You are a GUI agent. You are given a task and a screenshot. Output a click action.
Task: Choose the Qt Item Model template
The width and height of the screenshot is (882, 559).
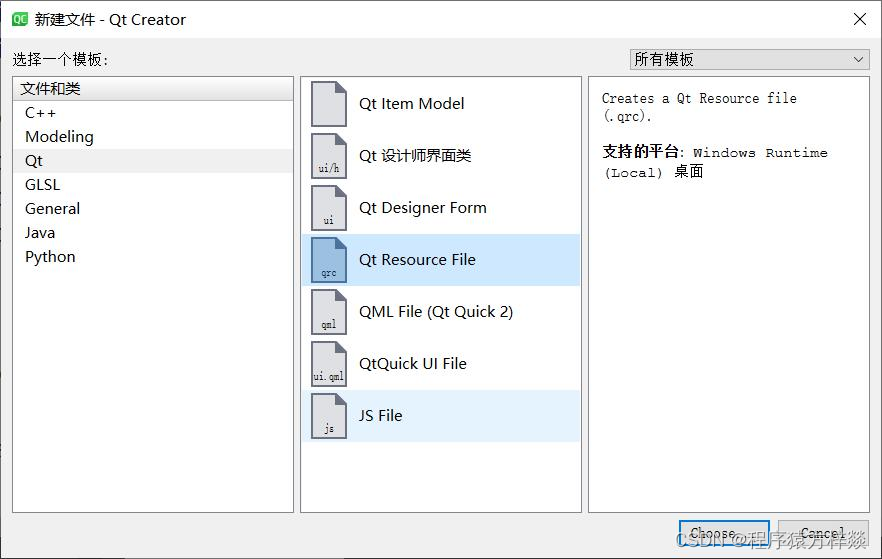pyautogui.click(x=441, y=104)
